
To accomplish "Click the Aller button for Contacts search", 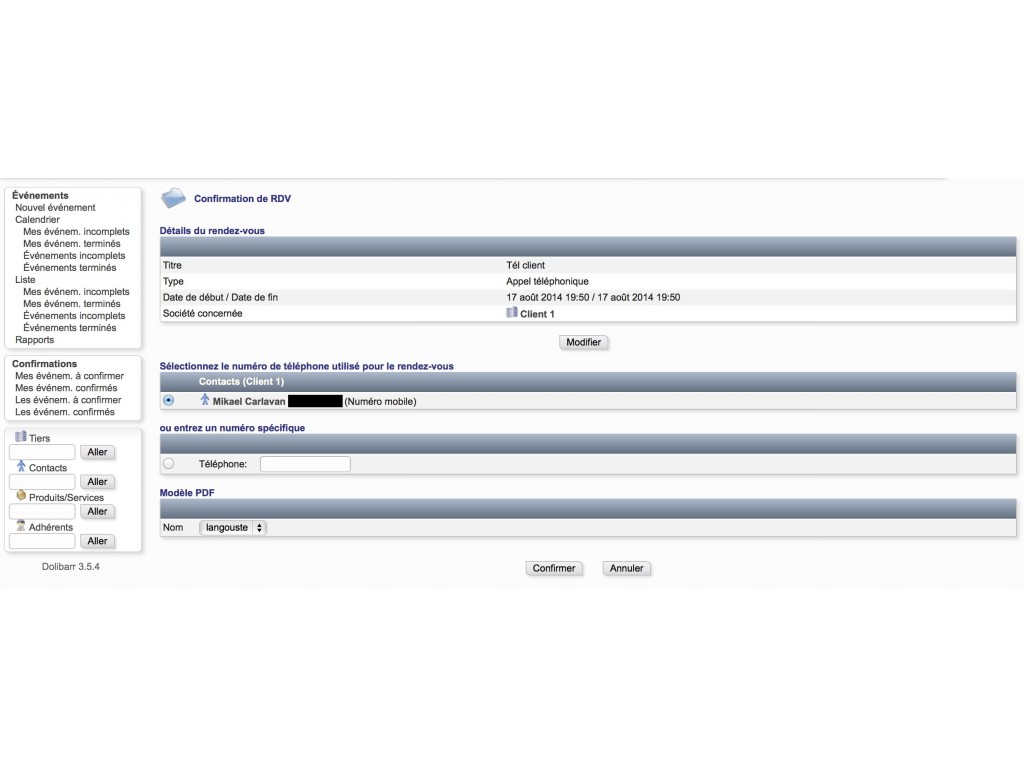I will click(x=97, y=482).
